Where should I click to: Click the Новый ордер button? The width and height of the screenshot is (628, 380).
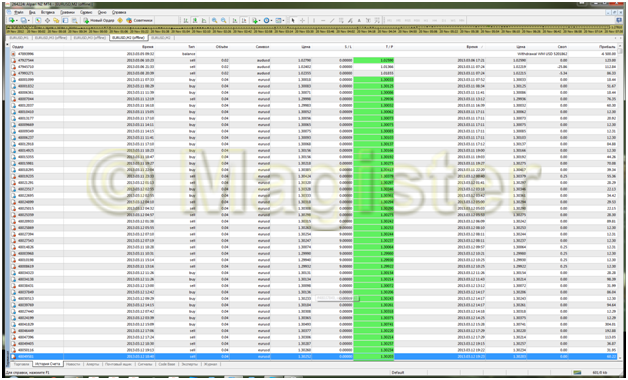pos(99,20)
